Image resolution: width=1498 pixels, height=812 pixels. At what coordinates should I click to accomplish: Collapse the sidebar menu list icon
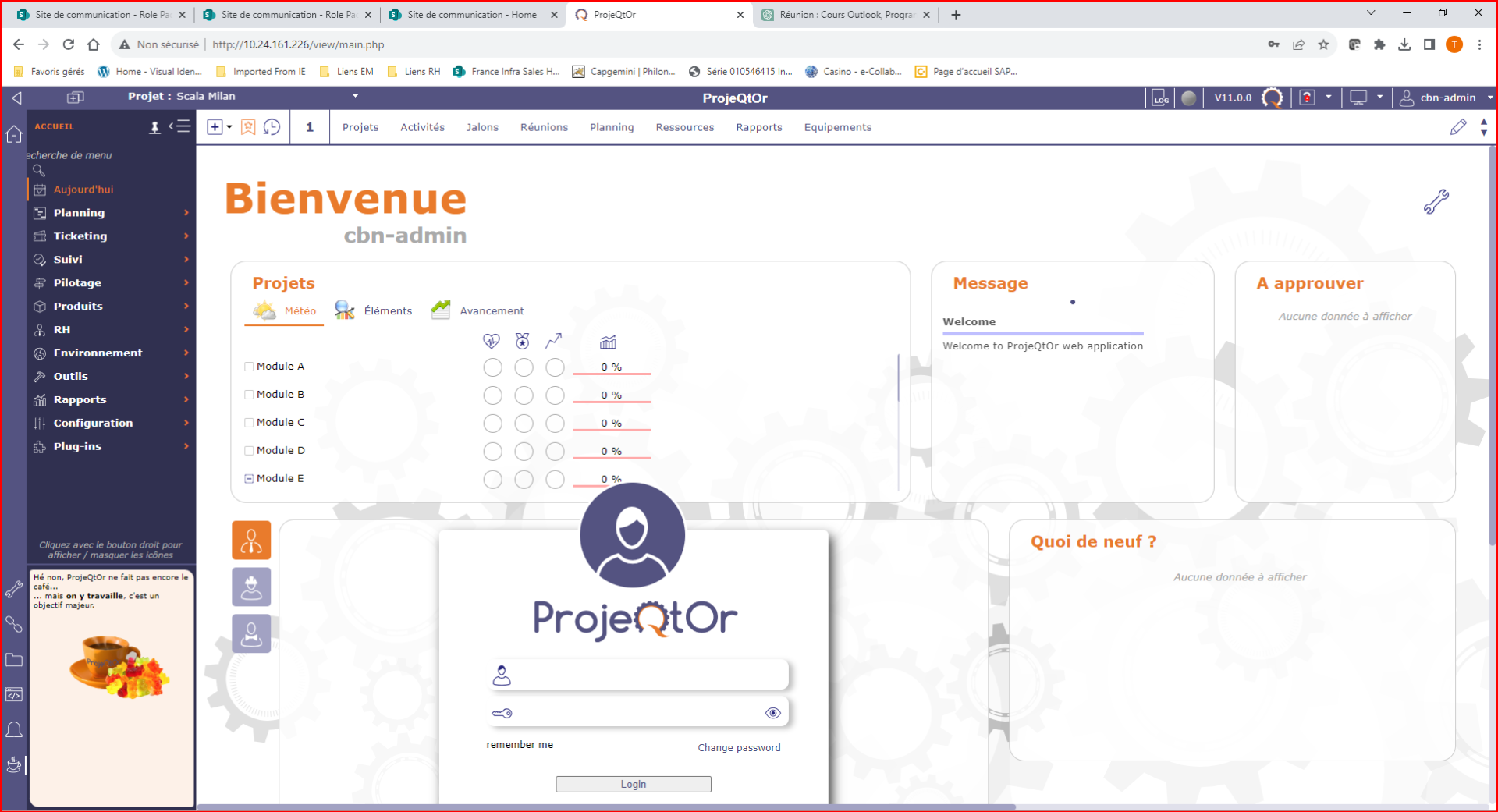click(179, 126)
